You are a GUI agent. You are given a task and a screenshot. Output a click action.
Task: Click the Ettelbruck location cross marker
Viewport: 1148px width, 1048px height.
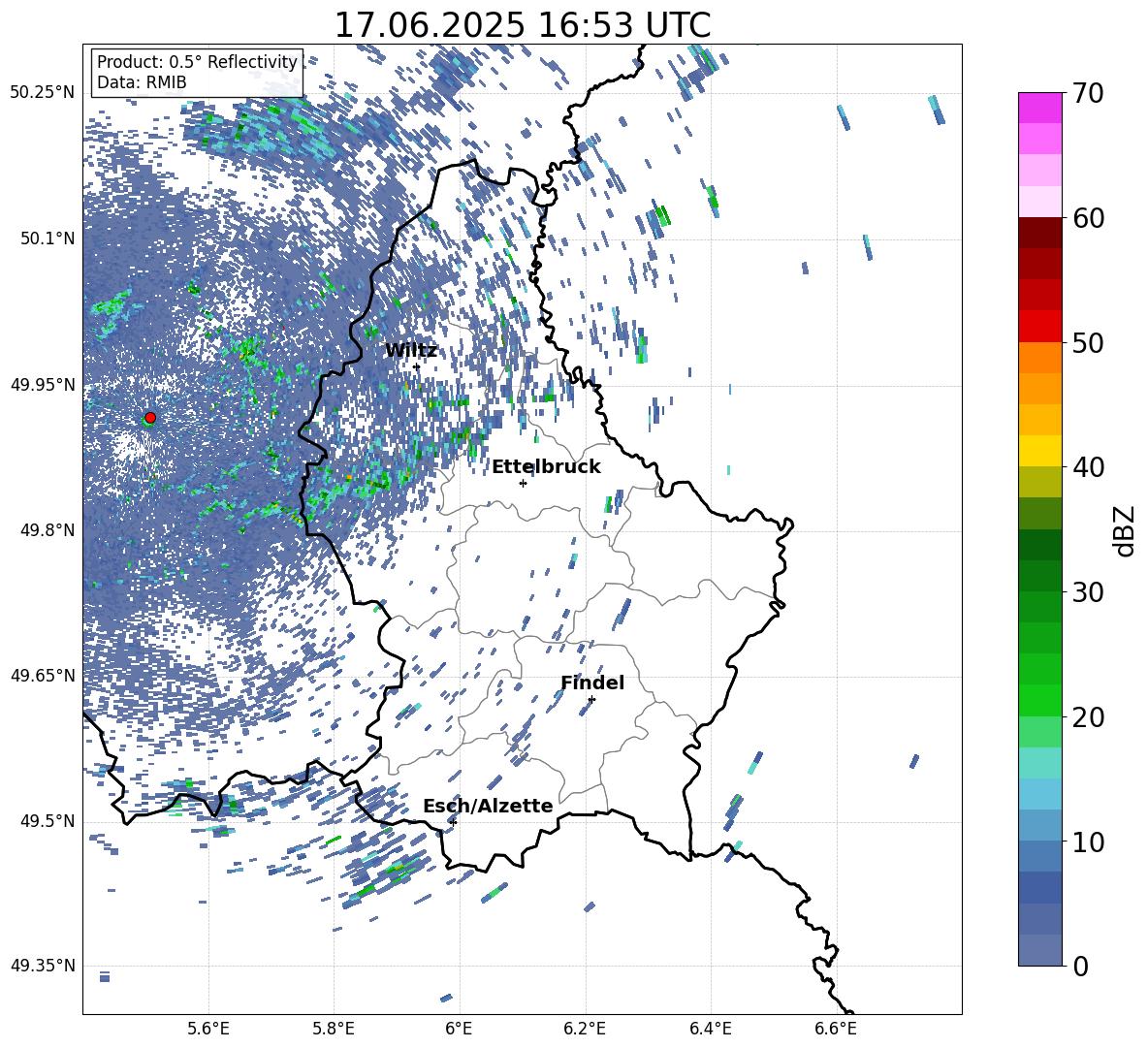click(523, 483)
